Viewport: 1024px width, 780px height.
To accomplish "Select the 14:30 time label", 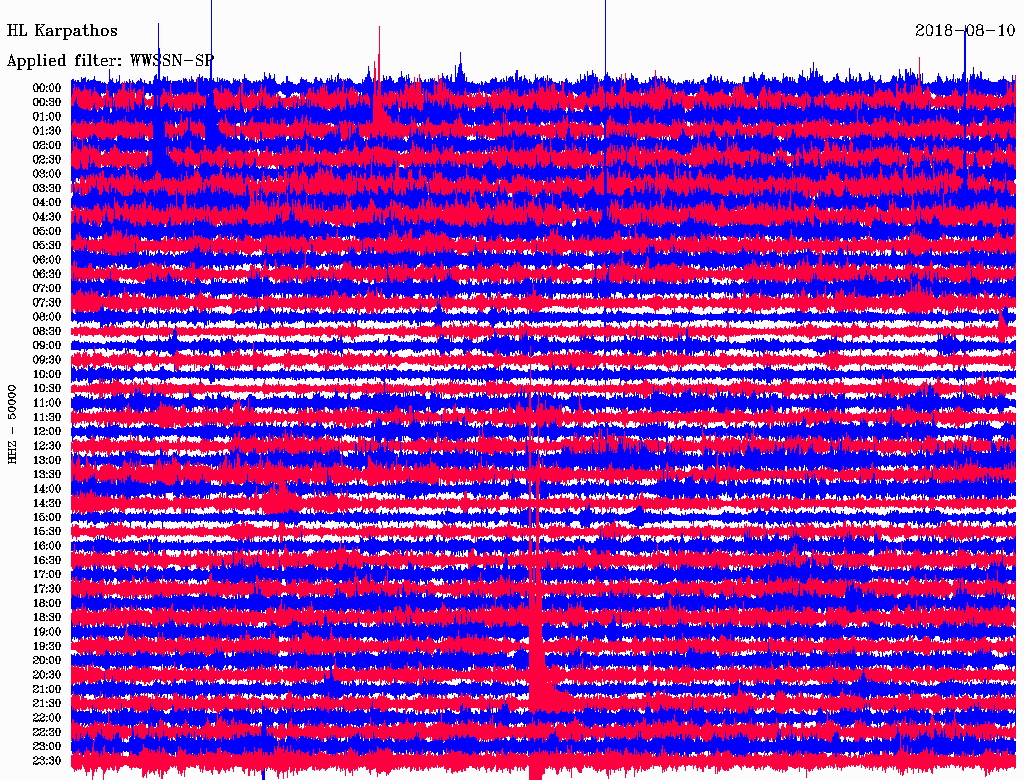I will pyautogui.click(x=47, y=504).
